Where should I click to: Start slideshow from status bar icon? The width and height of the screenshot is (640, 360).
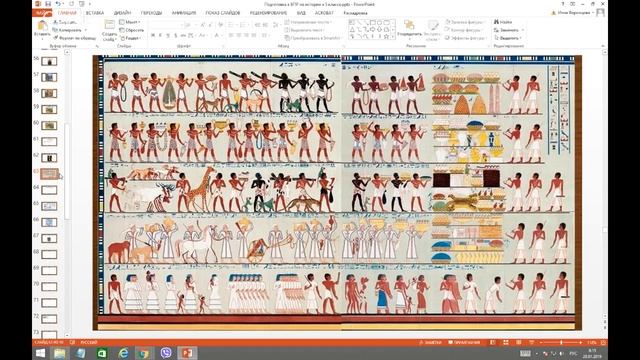[x=531, y=342]
